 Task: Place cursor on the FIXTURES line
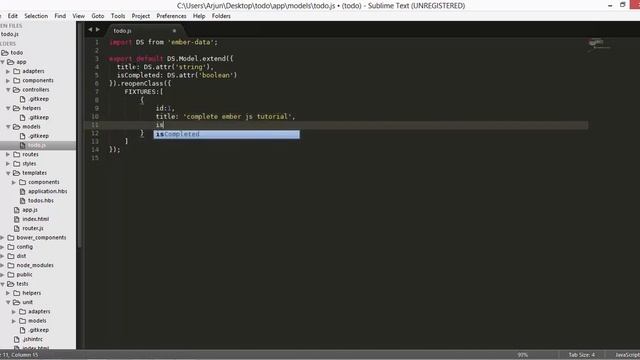coord(144,92)
